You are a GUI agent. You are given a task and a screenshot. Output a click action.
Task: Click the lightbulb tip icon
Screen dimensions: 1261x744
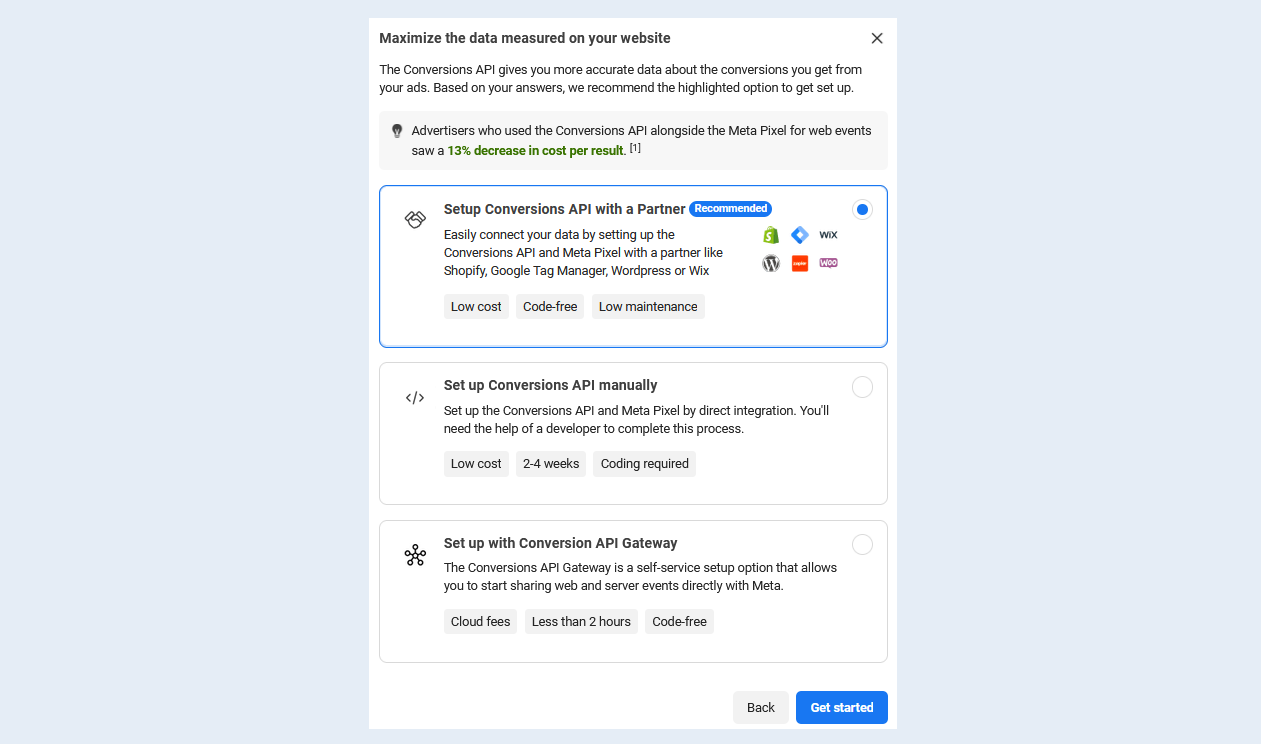397,131
